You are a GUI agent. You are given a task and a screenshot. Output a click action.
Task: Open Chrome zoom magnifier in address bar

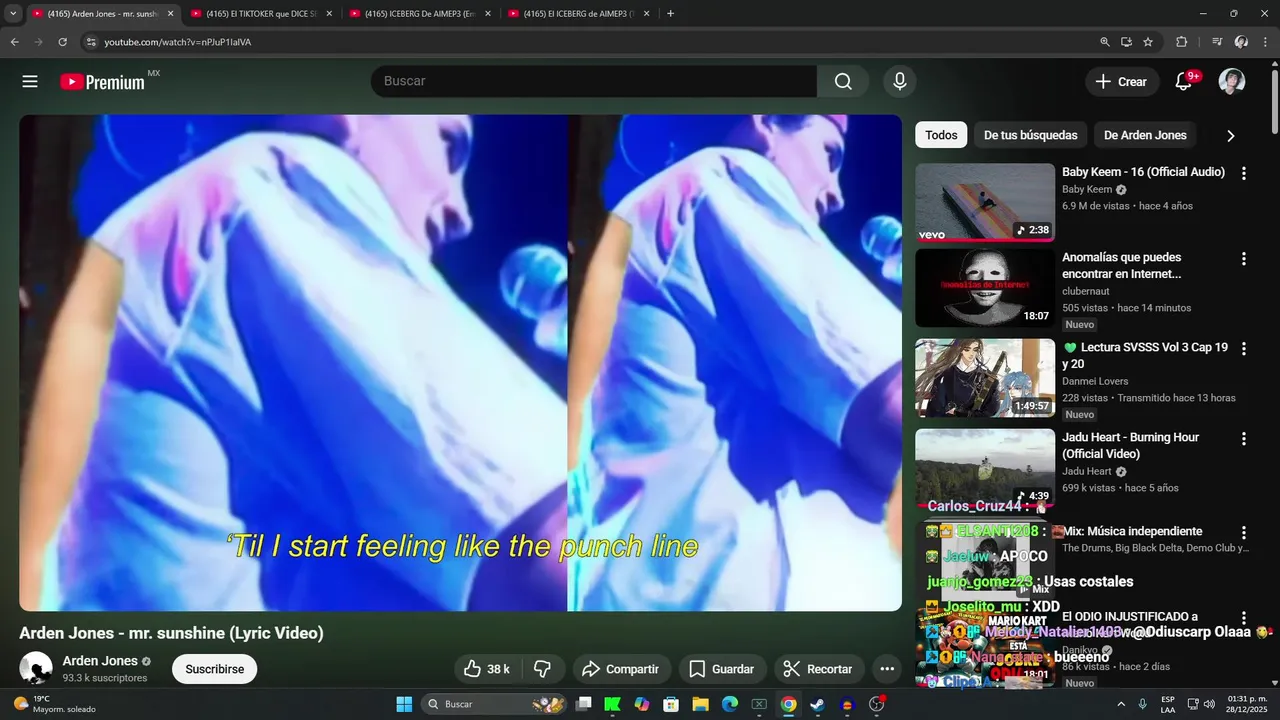1105,42
